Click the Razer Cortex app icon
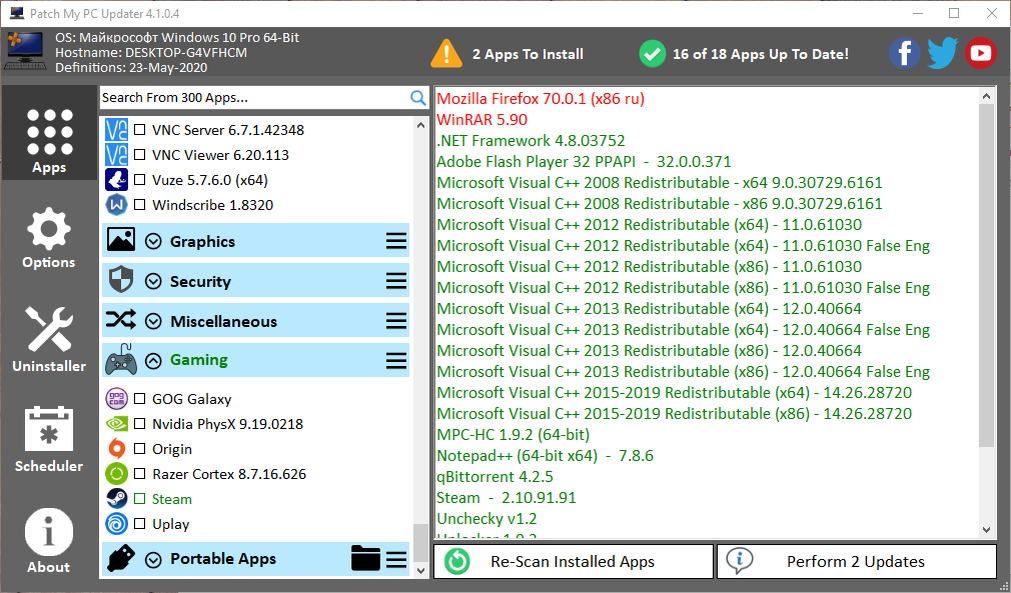1011x593 pixels. (116, 474)
